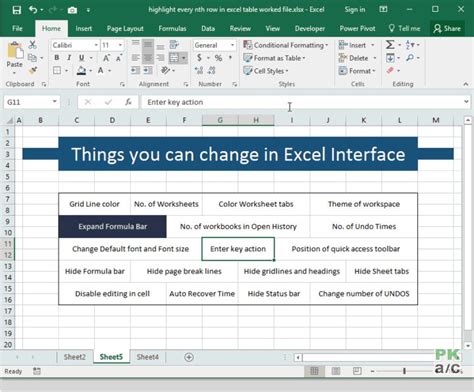Viewport: 474px width, 392px height.
Task: Click the Tell me search box
Action: click(x=404, y=28)
